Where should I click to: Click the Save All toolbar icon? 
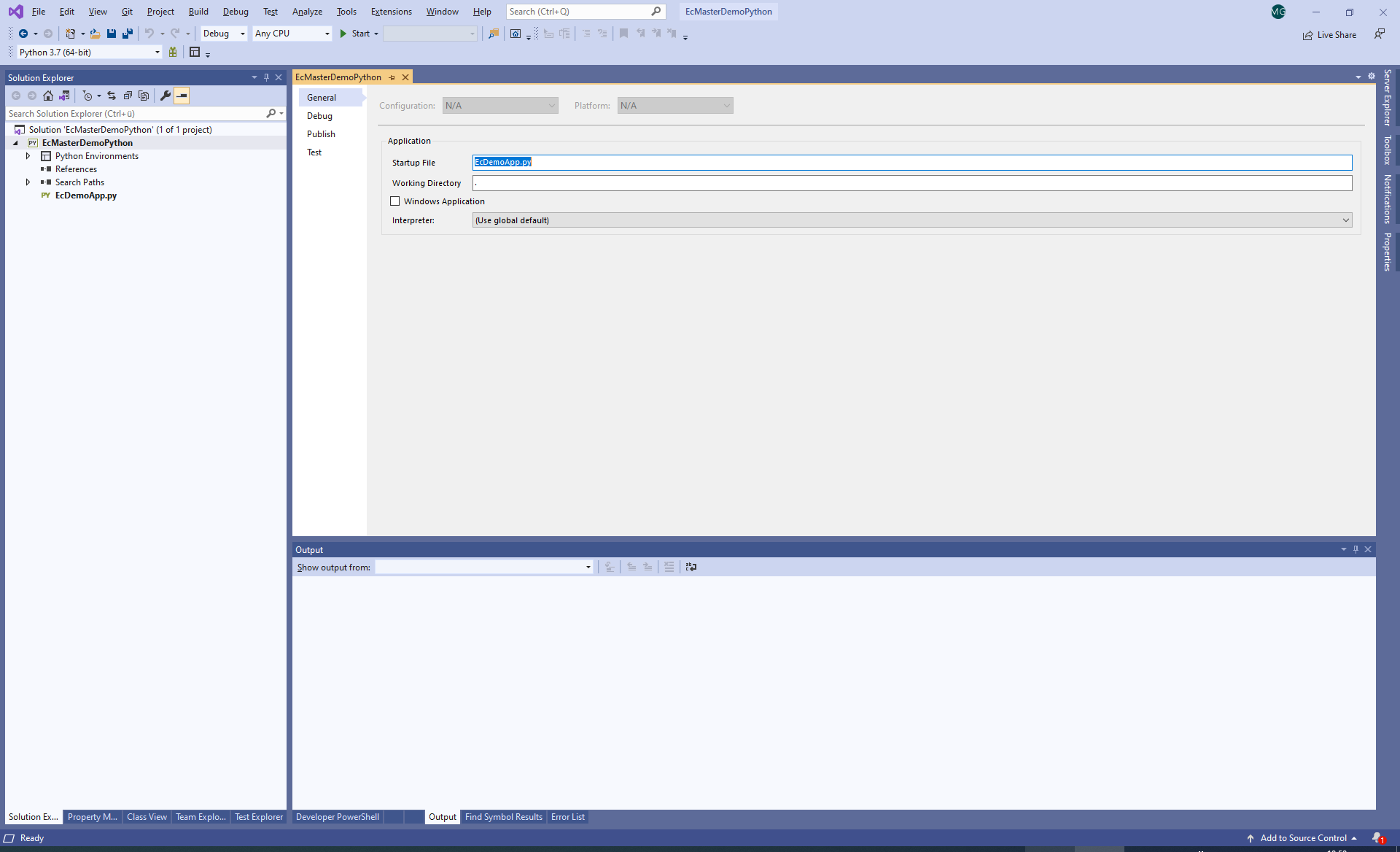coord(128,34)
